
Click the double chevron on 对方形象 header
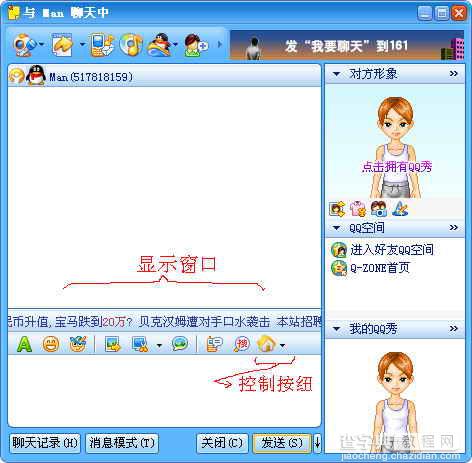click(x=453, y=74)
